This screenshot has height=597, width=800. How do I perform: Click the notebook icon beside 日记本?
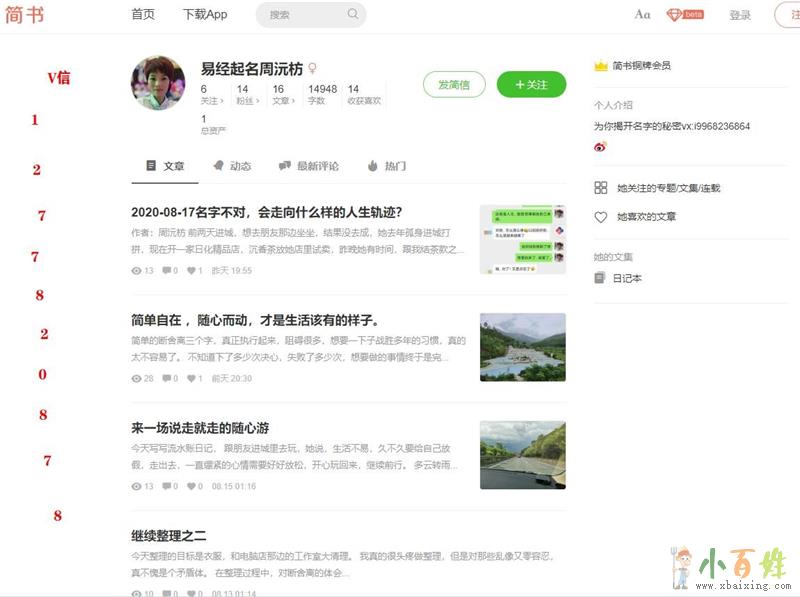pyautogui.click(x=600, y=278)
